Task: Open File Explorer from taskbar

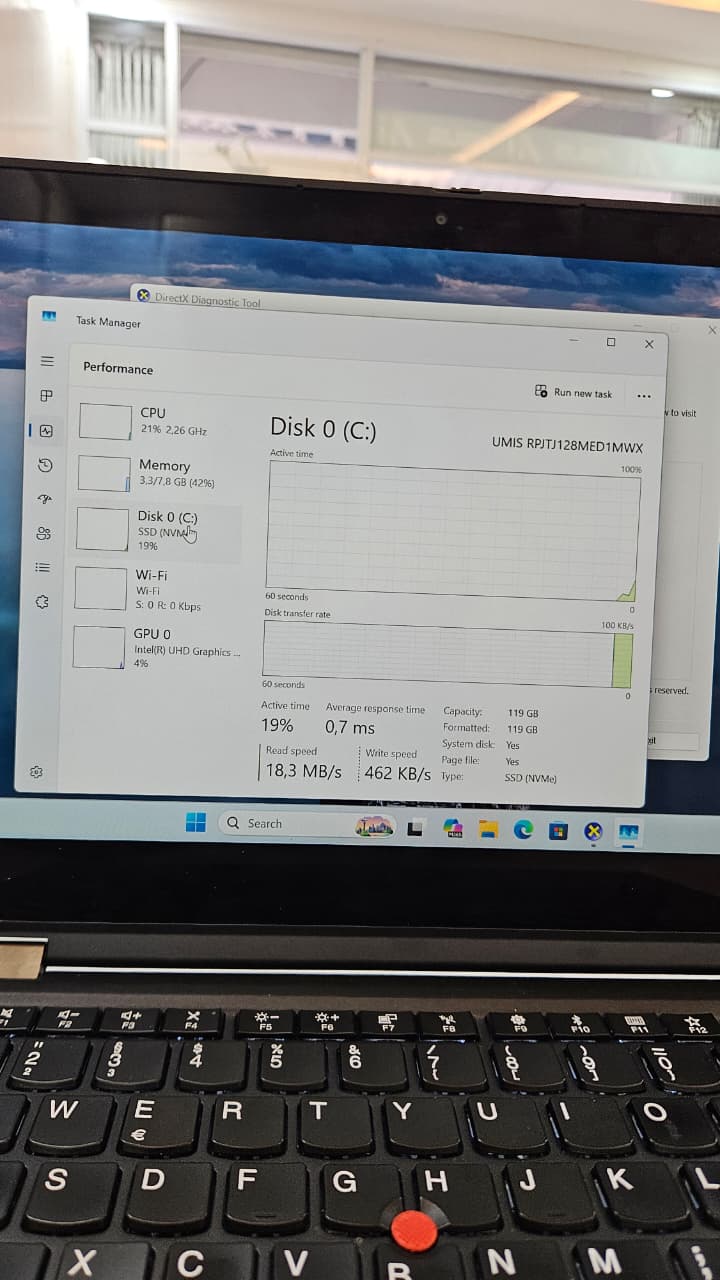Action: [x=488, y=830]
